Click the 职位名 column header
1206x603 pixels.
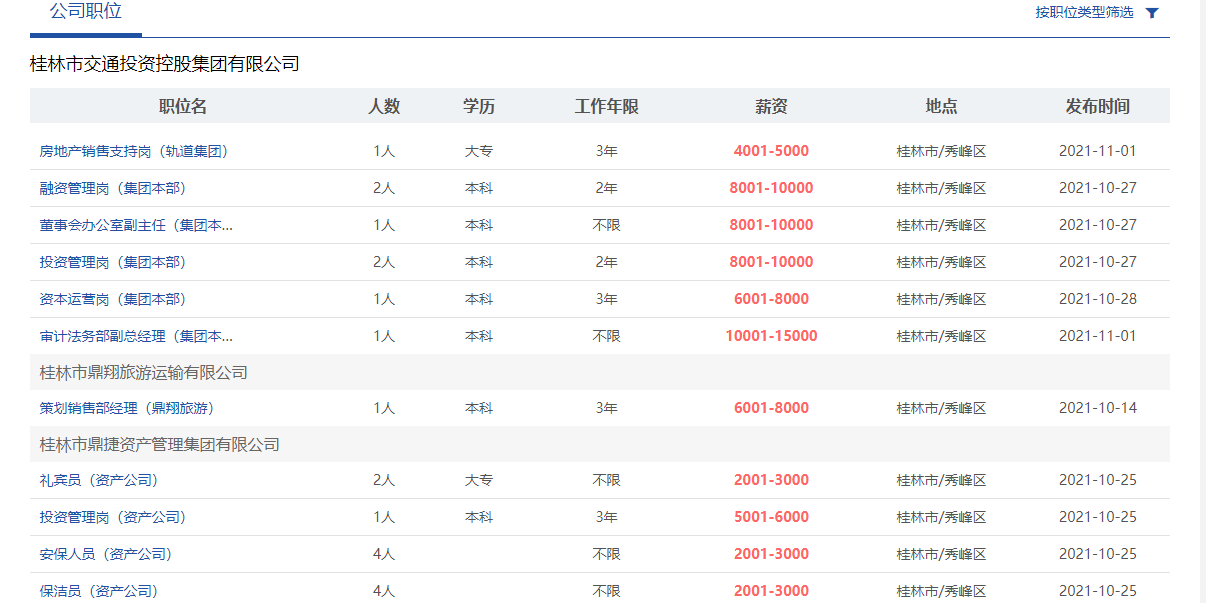point(183,106)
